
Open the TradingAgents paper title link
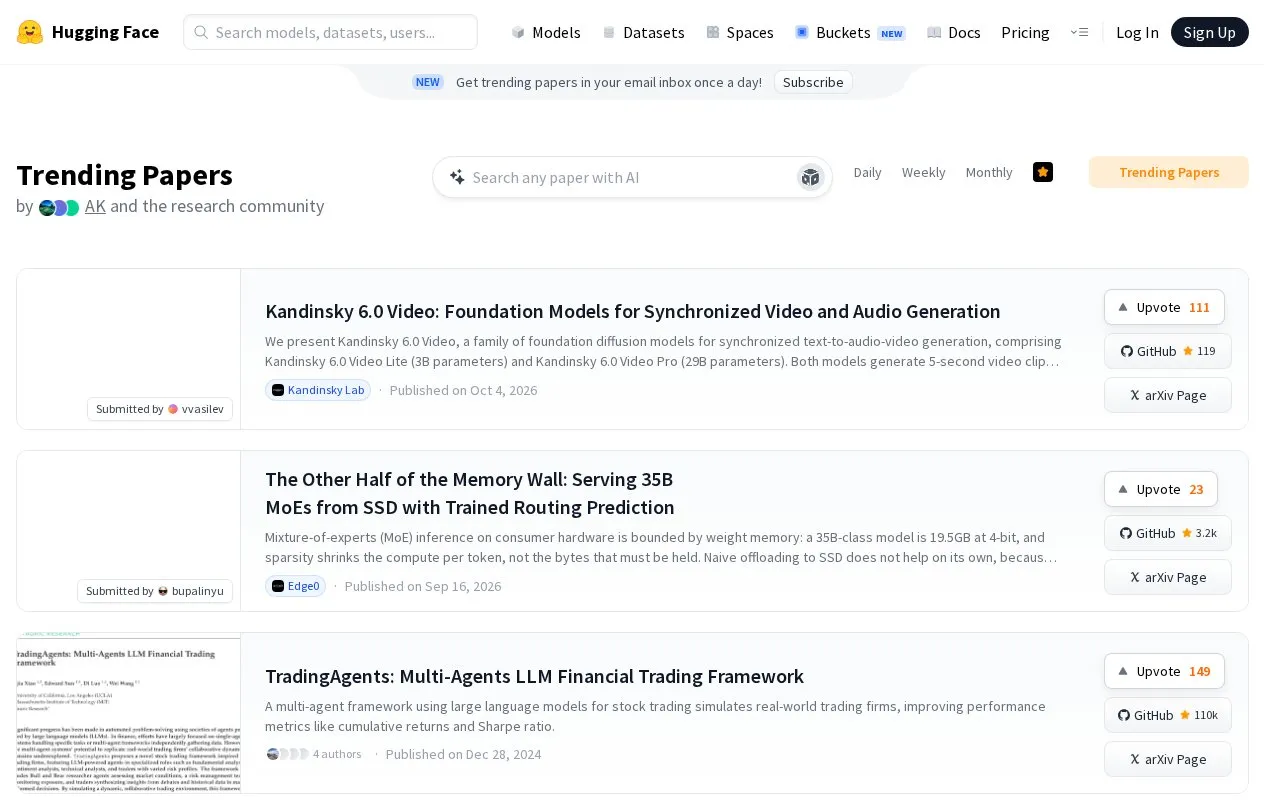[x=534, y=676]
